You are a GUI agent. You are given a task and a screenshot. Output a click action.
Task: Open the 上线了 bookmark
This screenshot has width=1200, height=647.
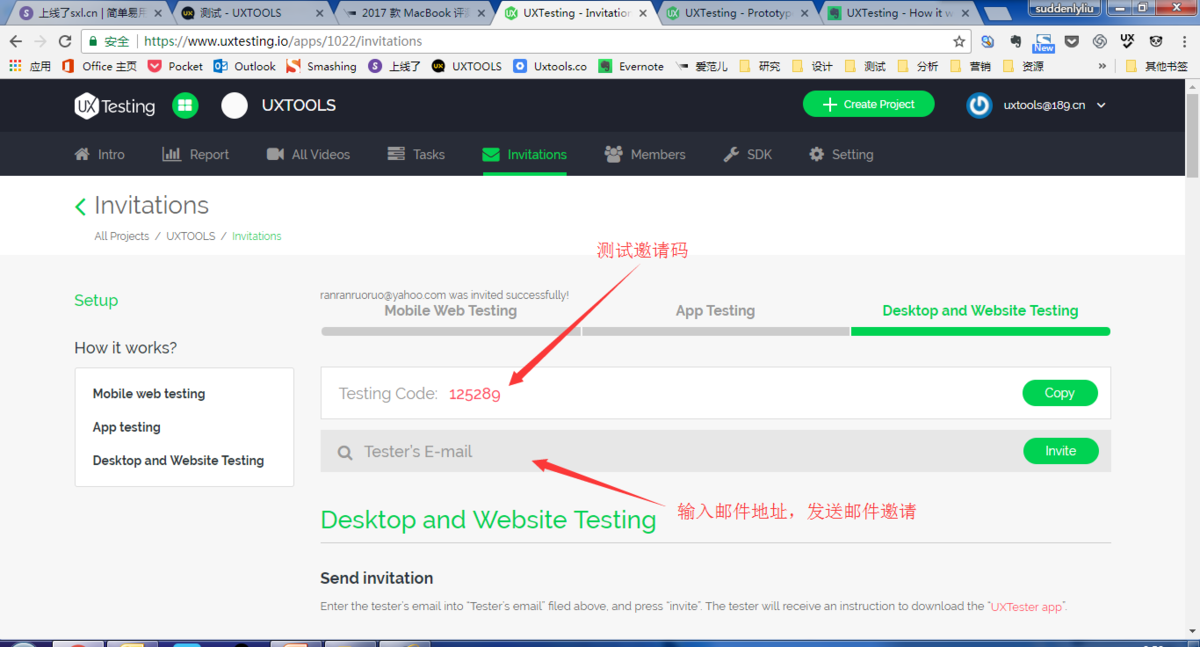pos(394,66)
